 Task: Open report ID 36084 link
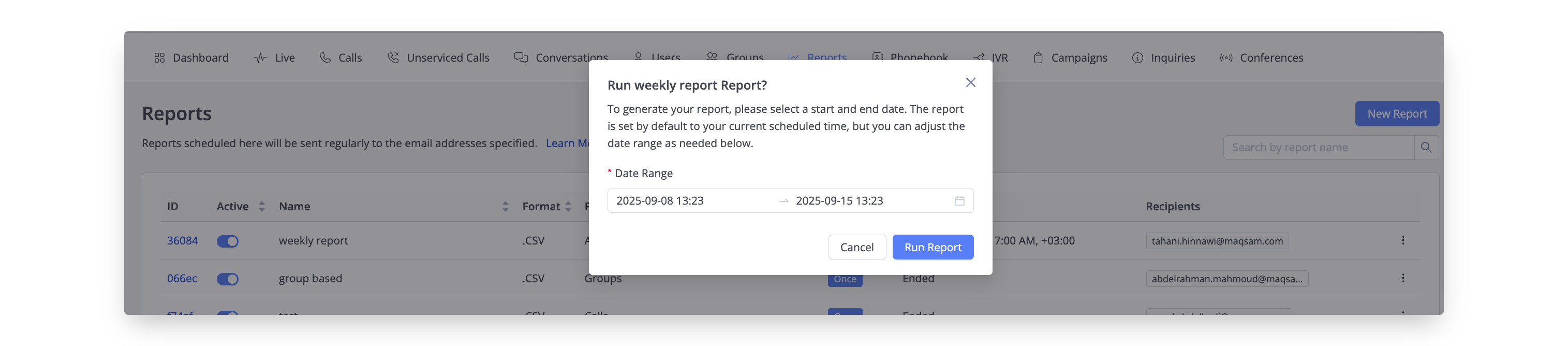pyautogui.click(x=183, y=241)
